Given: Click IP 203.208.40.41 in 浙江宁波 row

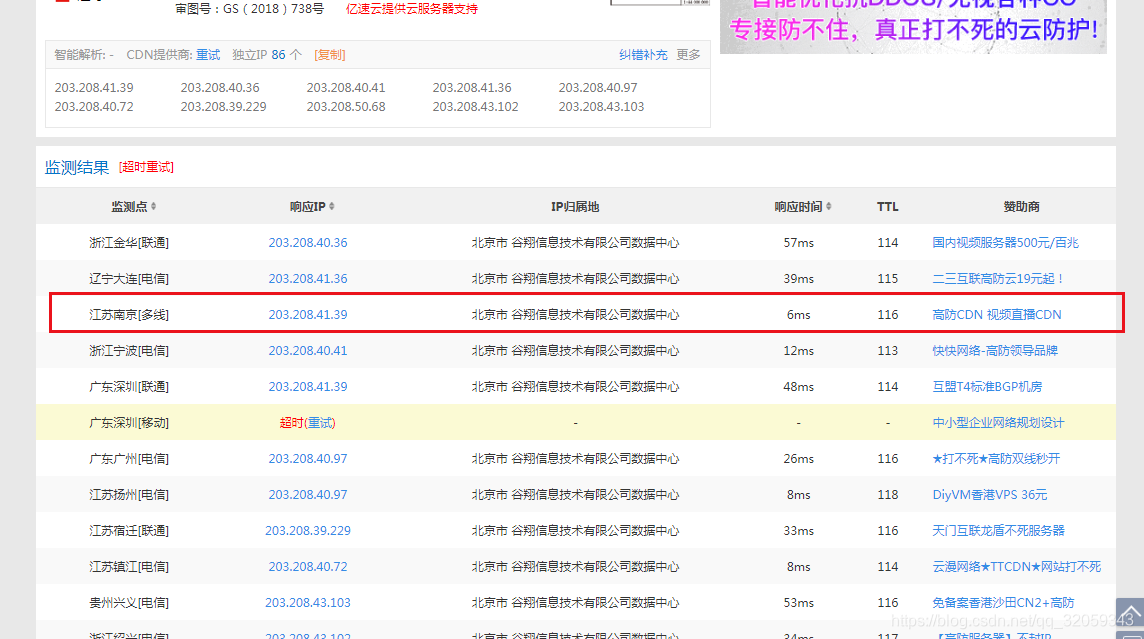Looking at the screenshot, I should click(308, 351).
